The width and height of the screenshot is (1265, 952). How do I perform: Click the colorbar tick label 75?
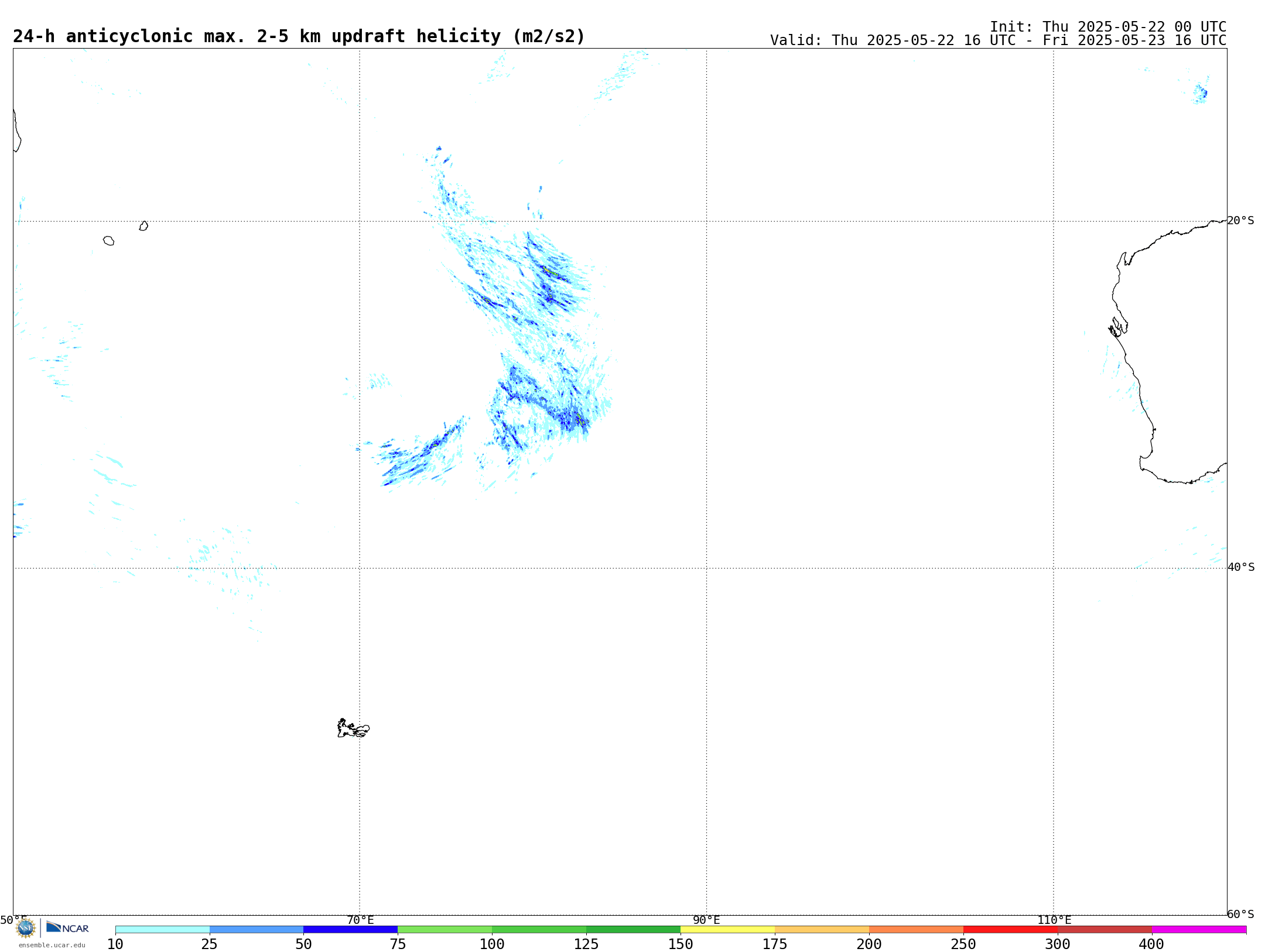[398, 944]
